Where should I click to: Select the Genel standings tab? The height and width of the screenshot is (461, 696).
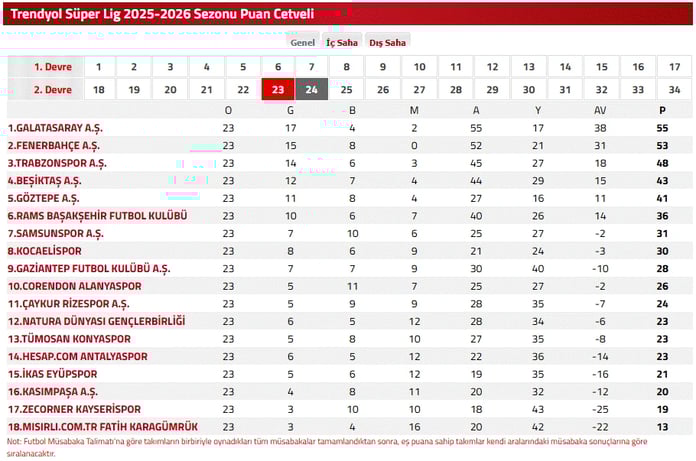click(x=302, y=43)
